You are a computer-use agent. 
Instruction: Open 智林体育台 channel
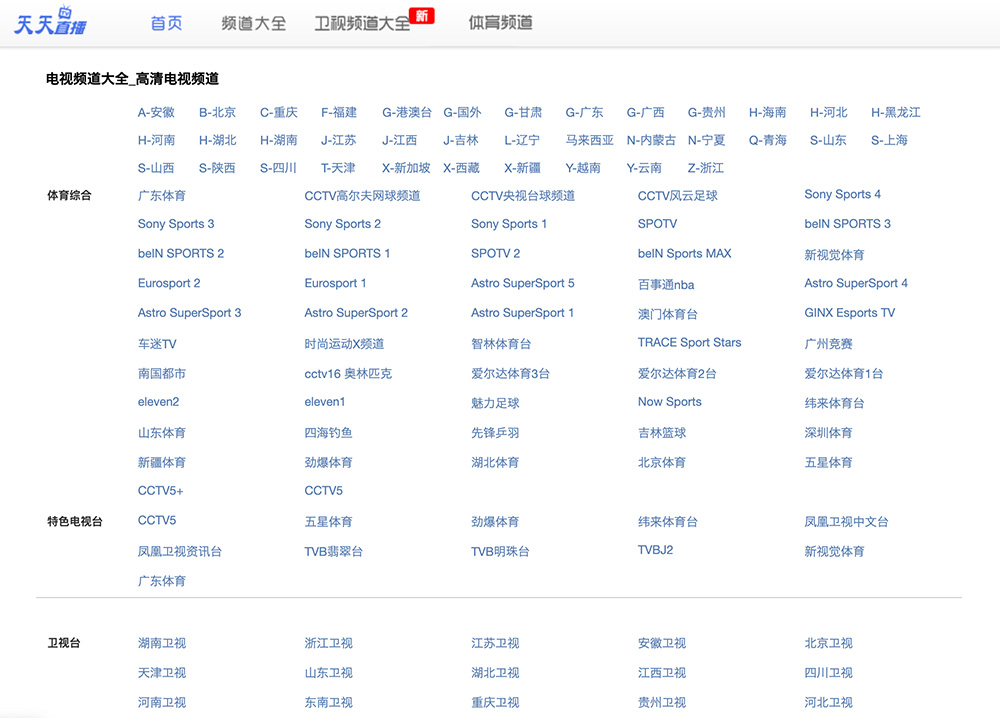tap(501, 344)
